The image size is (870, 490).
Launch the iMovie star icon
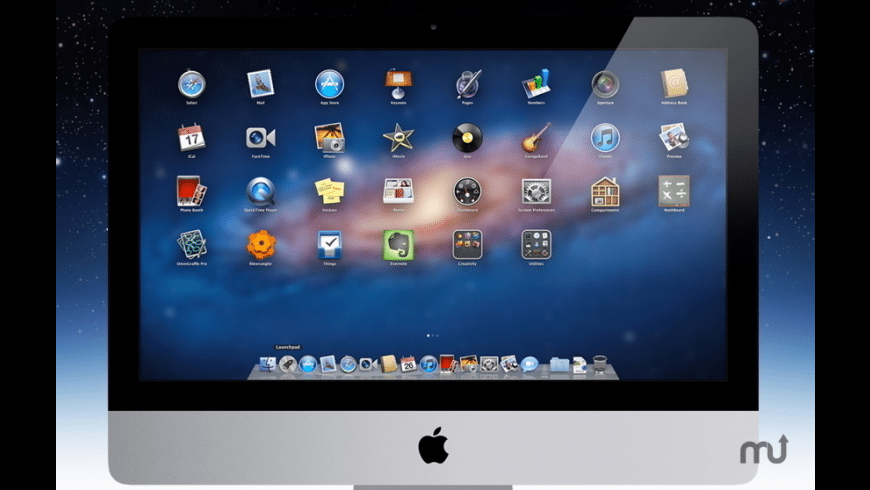tap(398, 138)
